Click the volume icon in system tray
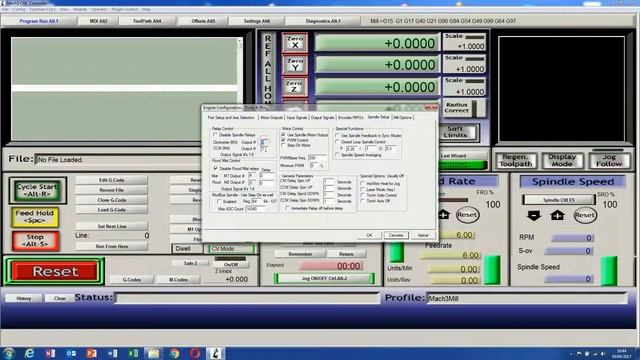The height and width of the screenshot is (360, 640). click(x=603, y=354)
